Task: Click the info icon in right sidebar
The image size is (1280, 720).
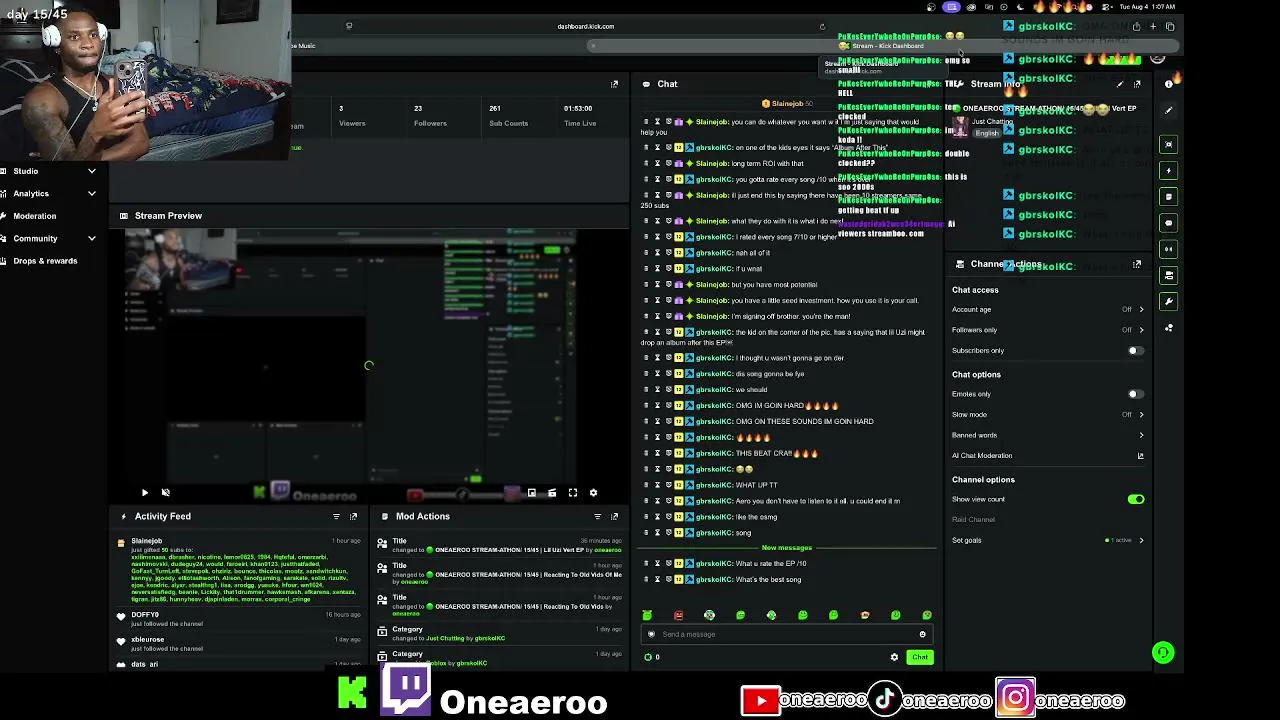Action: 1168,84
